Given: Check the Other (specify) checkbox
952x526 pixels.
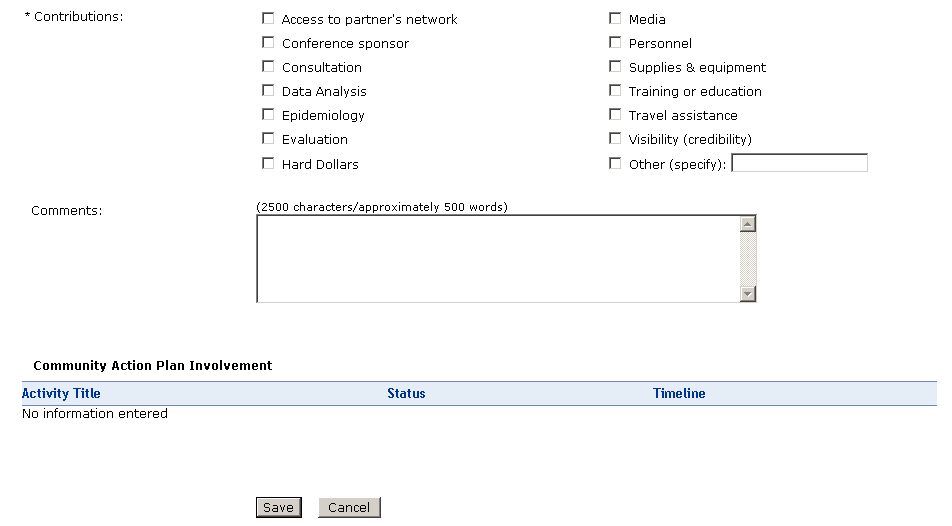Looking at the screenshot, I should (615, 164).
